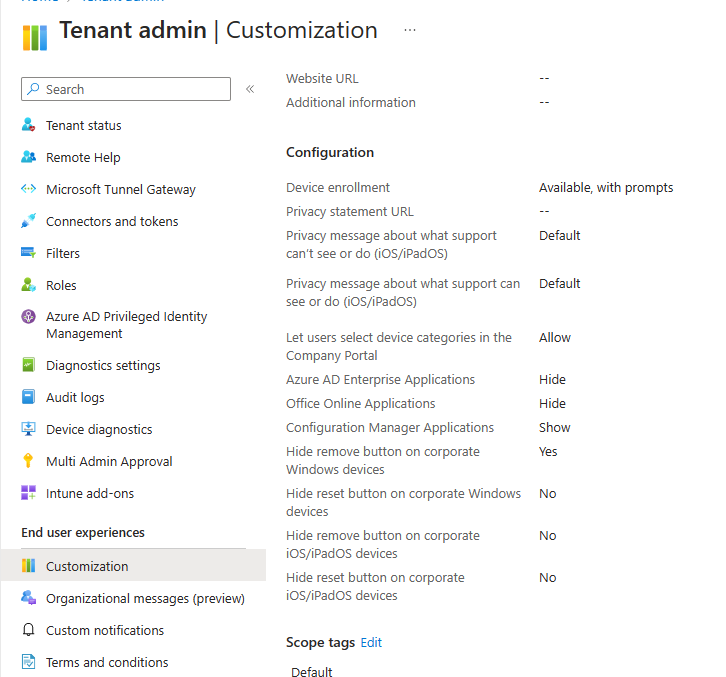Screen dimensions: 726x677
Task: Click the 'Allow' device categories value
Action: [x=555, y=338]
